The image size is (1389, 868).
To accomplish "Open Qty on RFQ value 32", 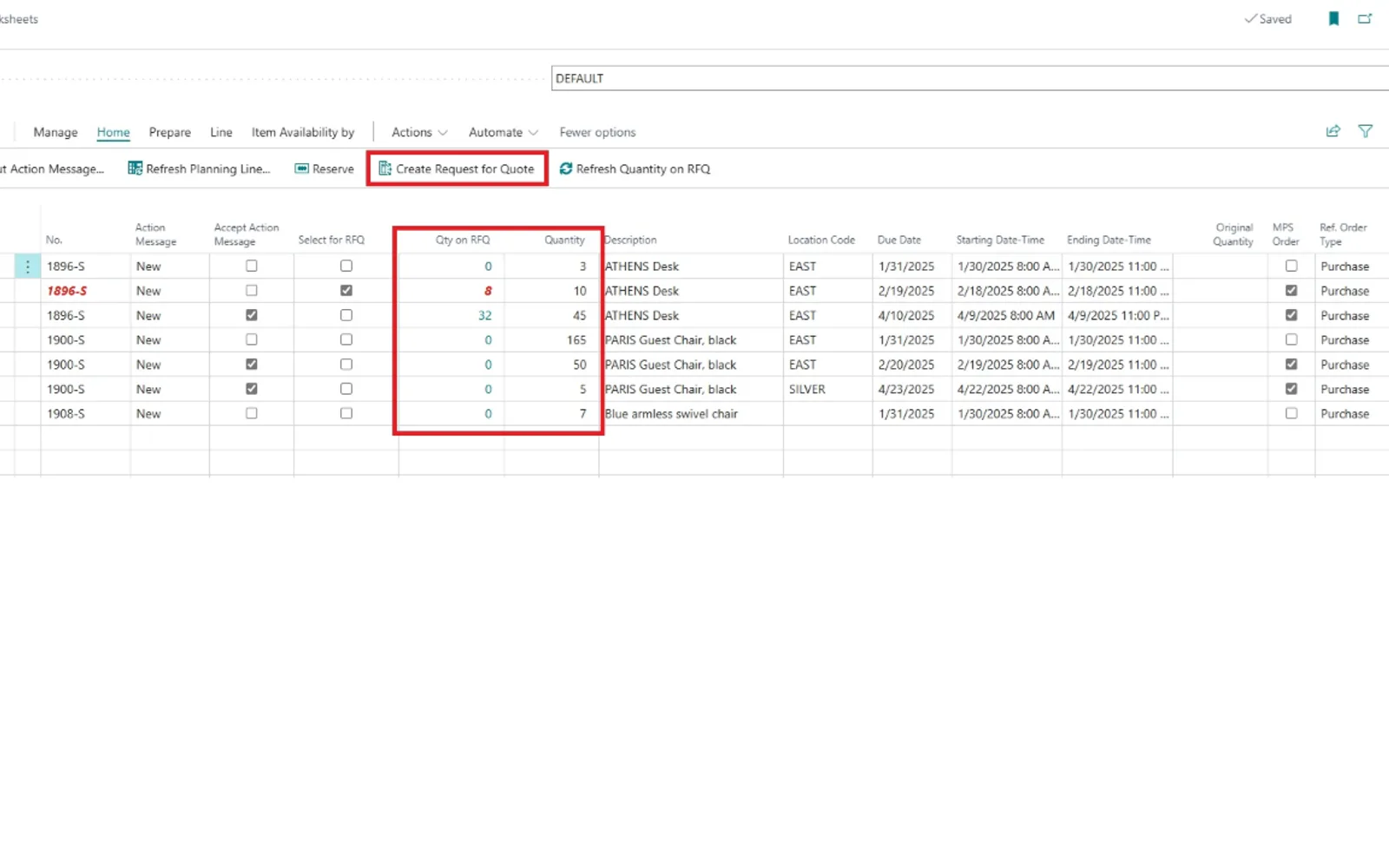I will click(x=484, y=315).
